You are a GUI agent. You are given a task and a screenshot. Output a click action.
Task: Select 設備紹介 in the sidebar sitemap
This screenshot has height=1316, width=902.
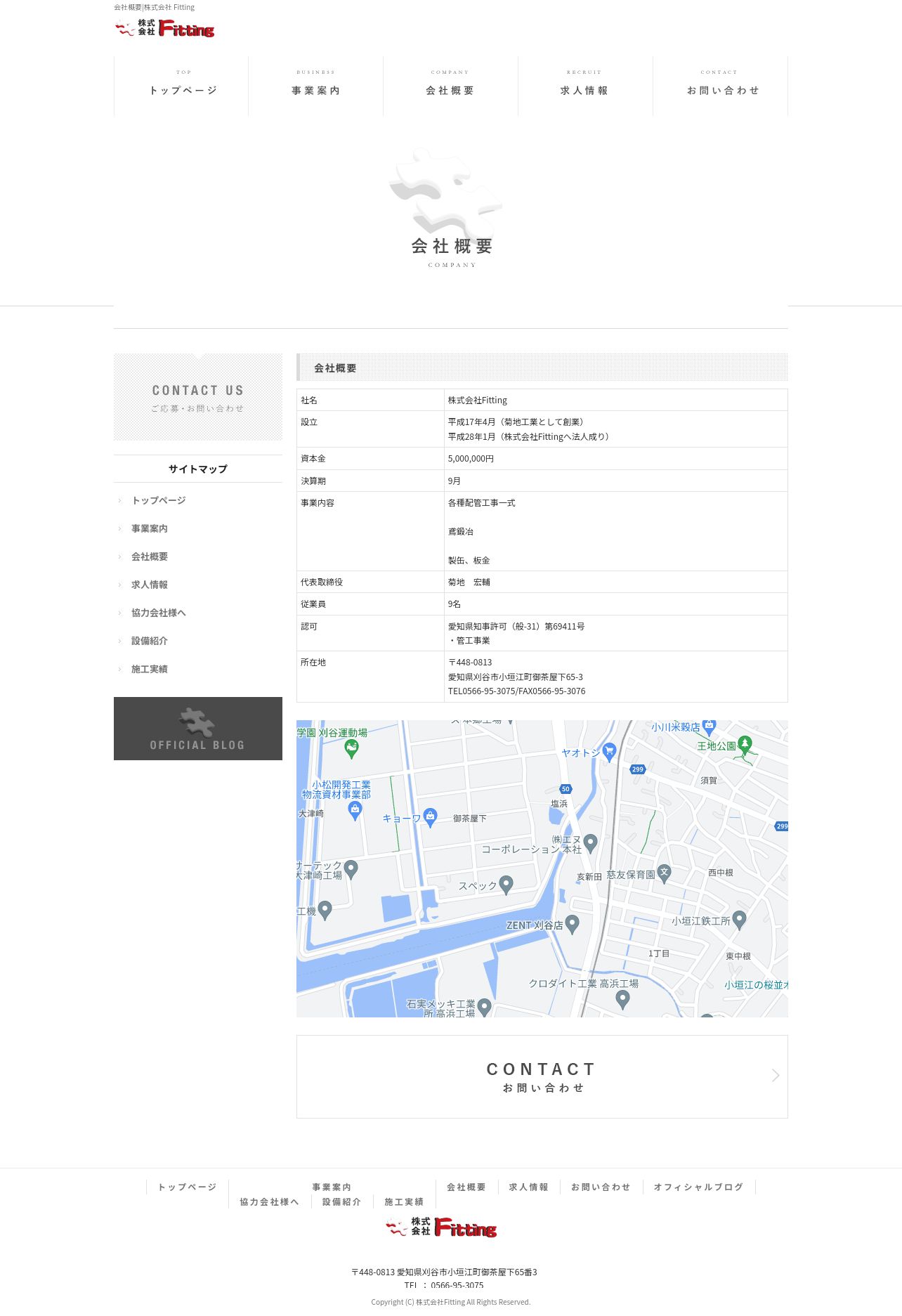tap(150, 641)
